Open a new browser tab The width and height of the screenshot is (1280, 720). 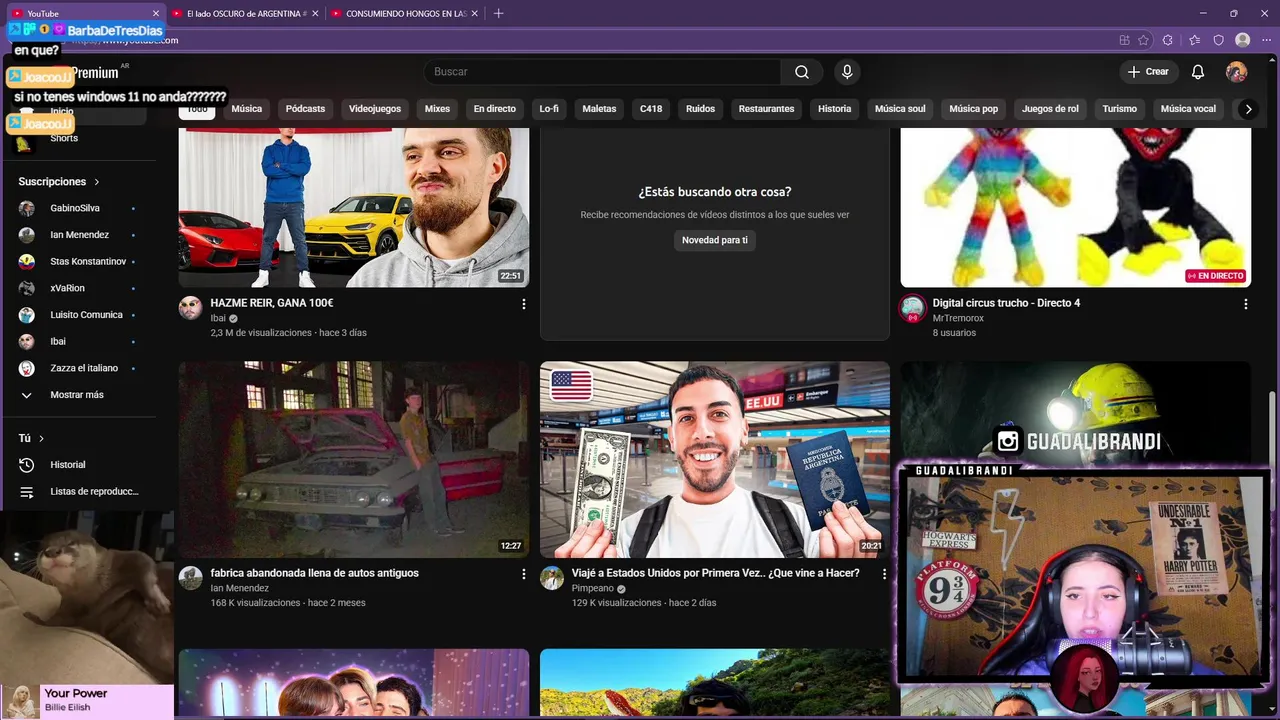[498, 13]
